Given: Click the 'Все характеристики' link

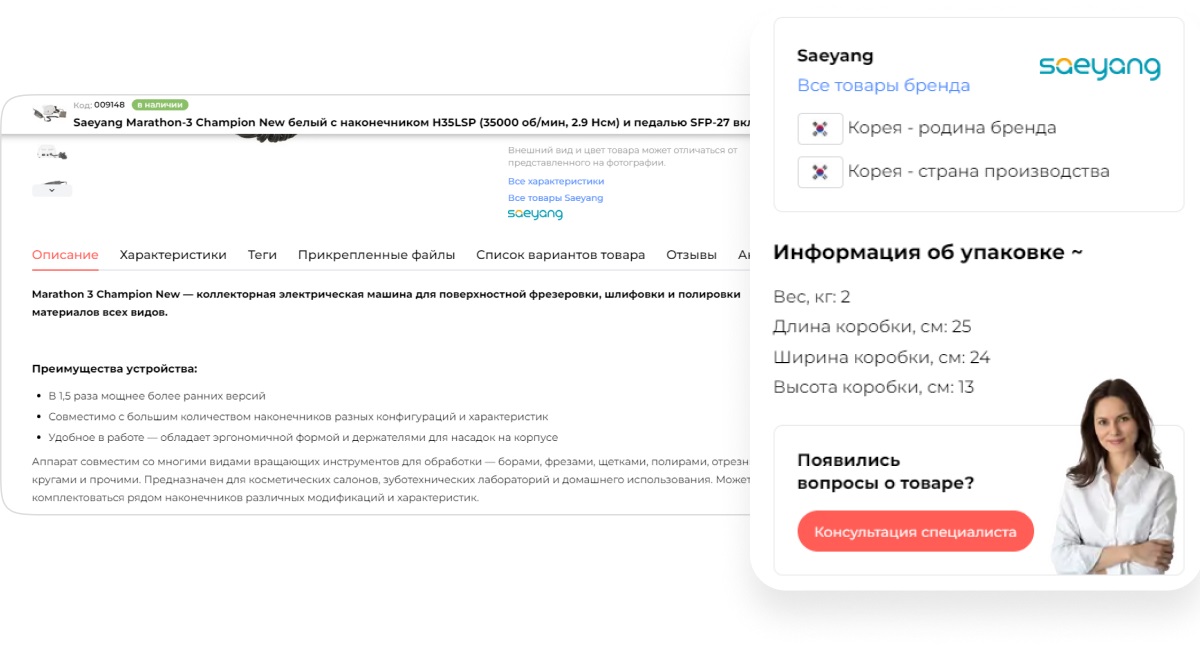Looking at the screenshot, I should click(556, 181).
